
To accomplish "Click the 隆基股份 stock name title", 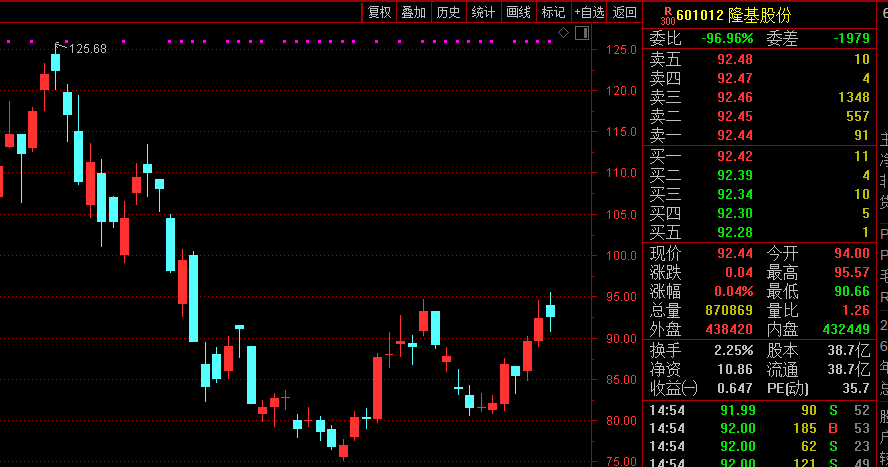I will point(759,15).
